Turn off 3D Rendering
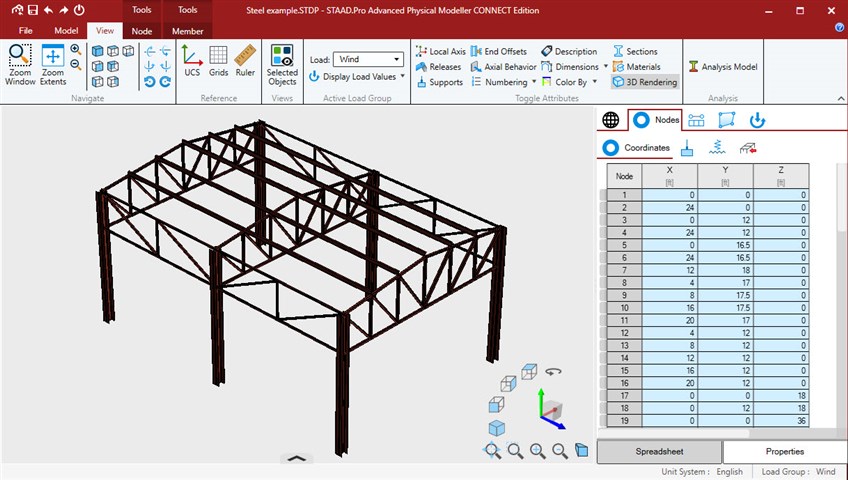Screen dimensions: 848x480 pyautogui.click(x=645, y=82)
